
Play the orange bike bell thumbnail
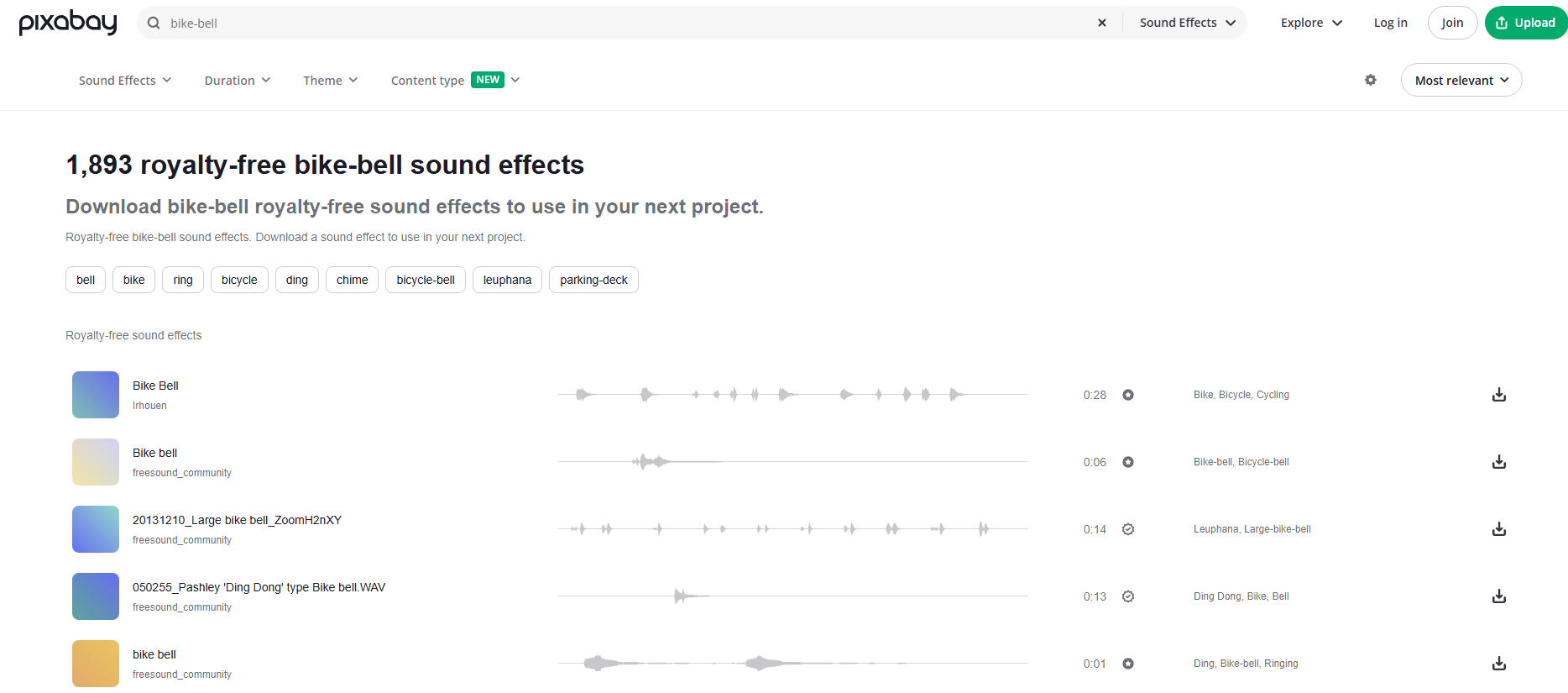(96, 664)
